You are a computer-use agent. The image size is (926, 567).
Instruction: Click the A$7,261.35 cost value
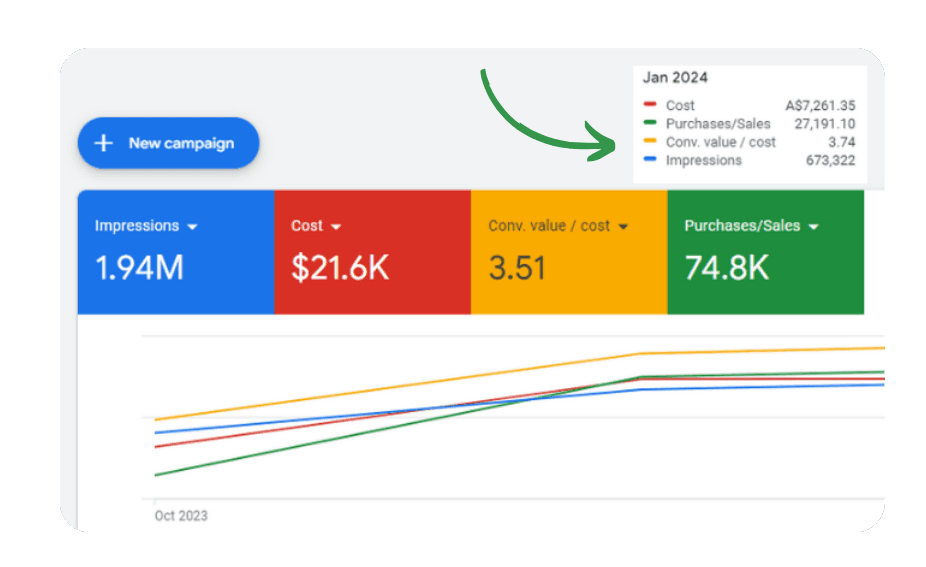pos(820,106)
